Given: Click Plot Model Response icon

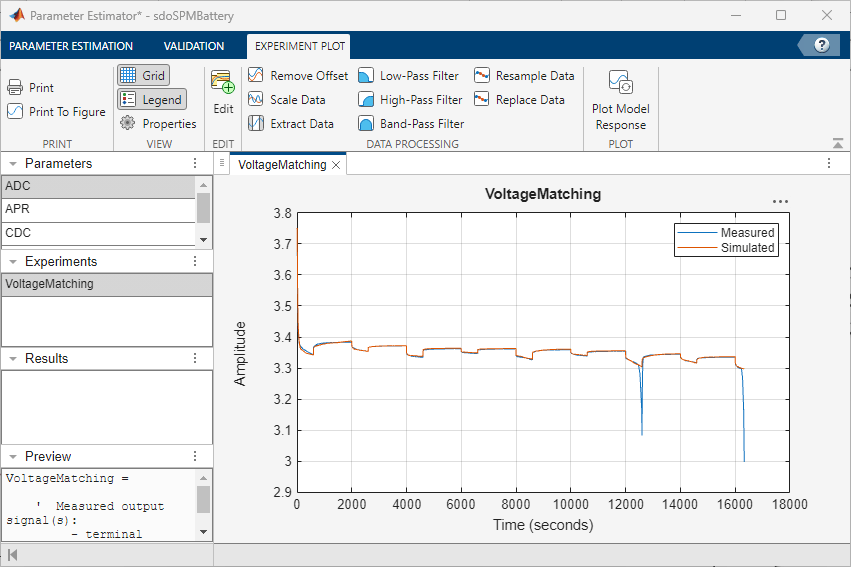Looking at the screenshot, I should tap(621, 82).
